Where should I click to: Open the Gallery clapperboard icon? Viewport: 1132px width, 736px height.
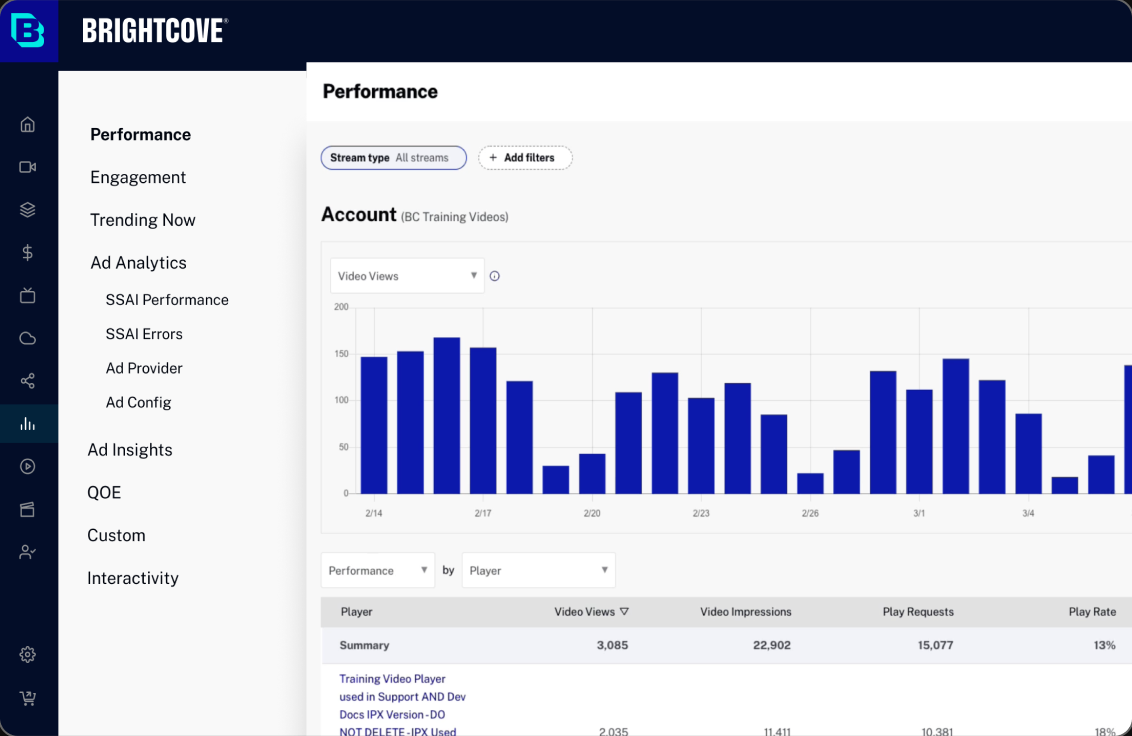pos(27,509)
